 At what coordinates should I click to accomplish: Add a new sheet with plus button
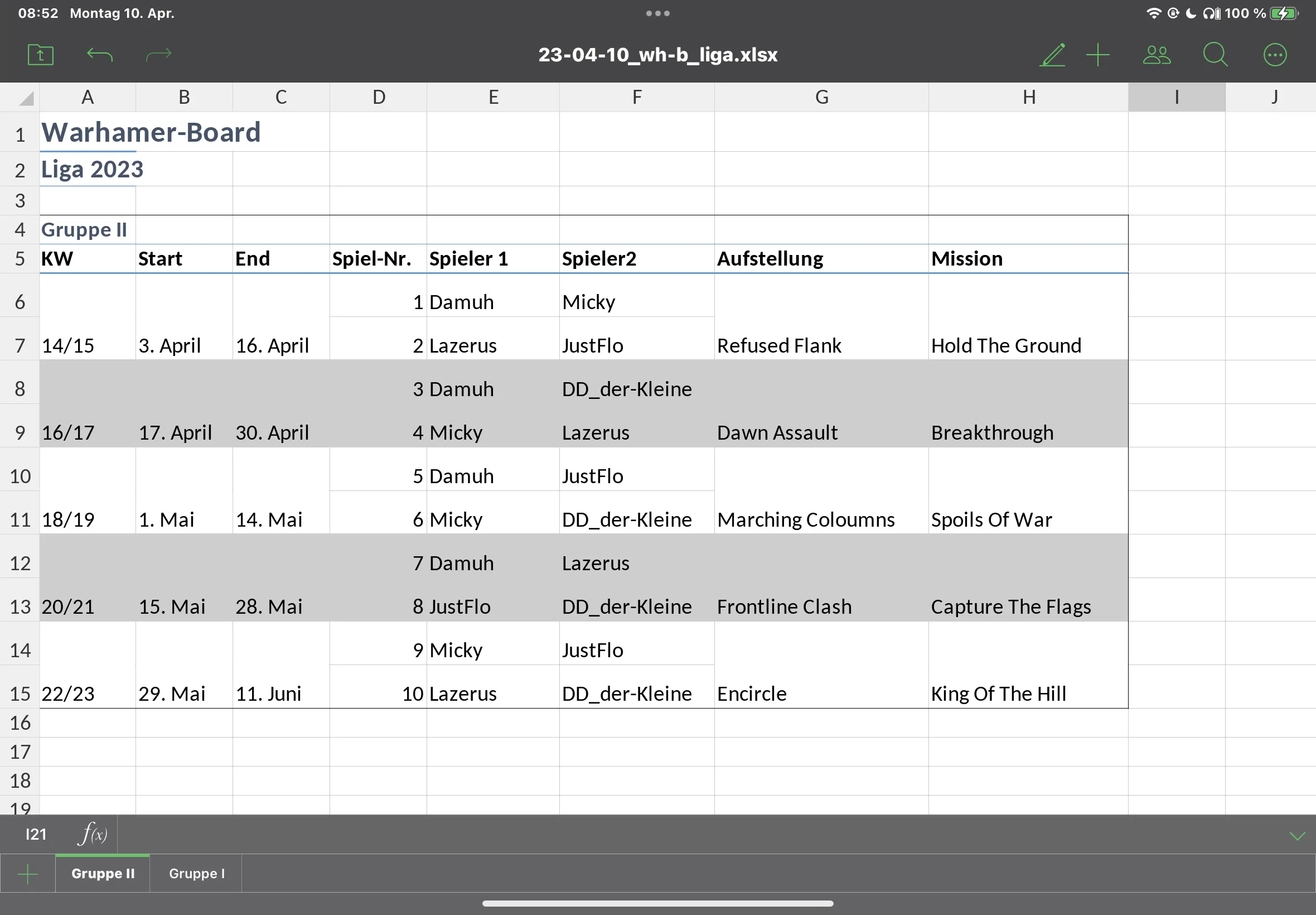pos(27,874)
